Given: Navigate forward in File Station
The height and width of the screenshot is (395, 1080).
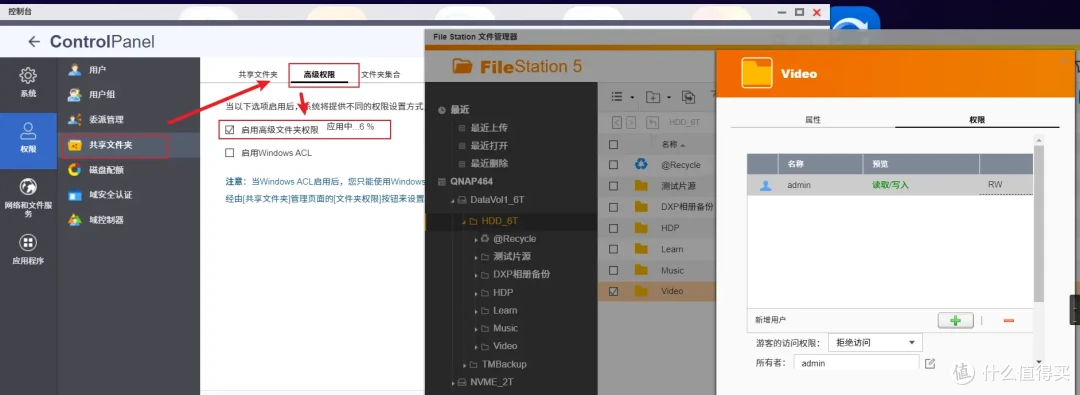Looking at the screenshot, I should click(x=630, y=123).
